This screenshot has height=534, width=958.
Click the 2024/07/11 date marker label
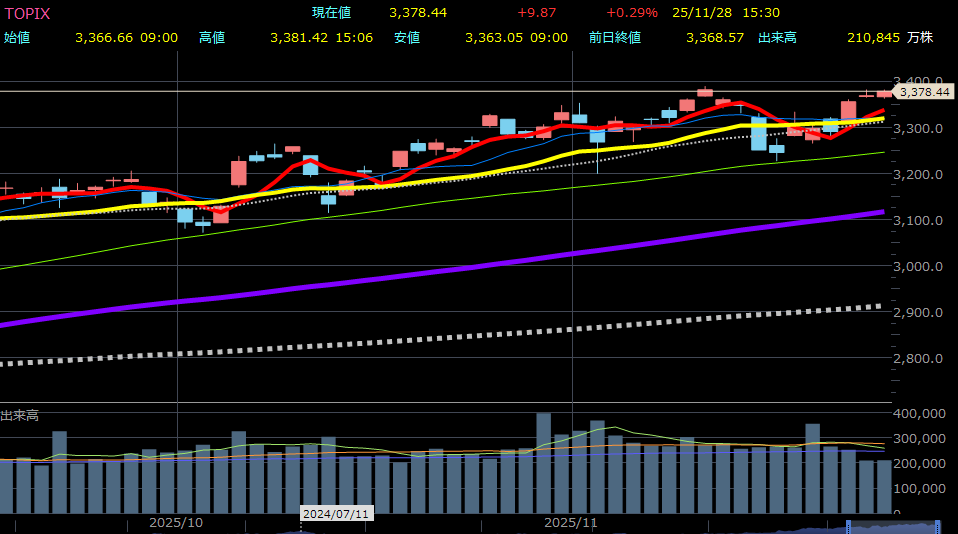tap(336, 514)
